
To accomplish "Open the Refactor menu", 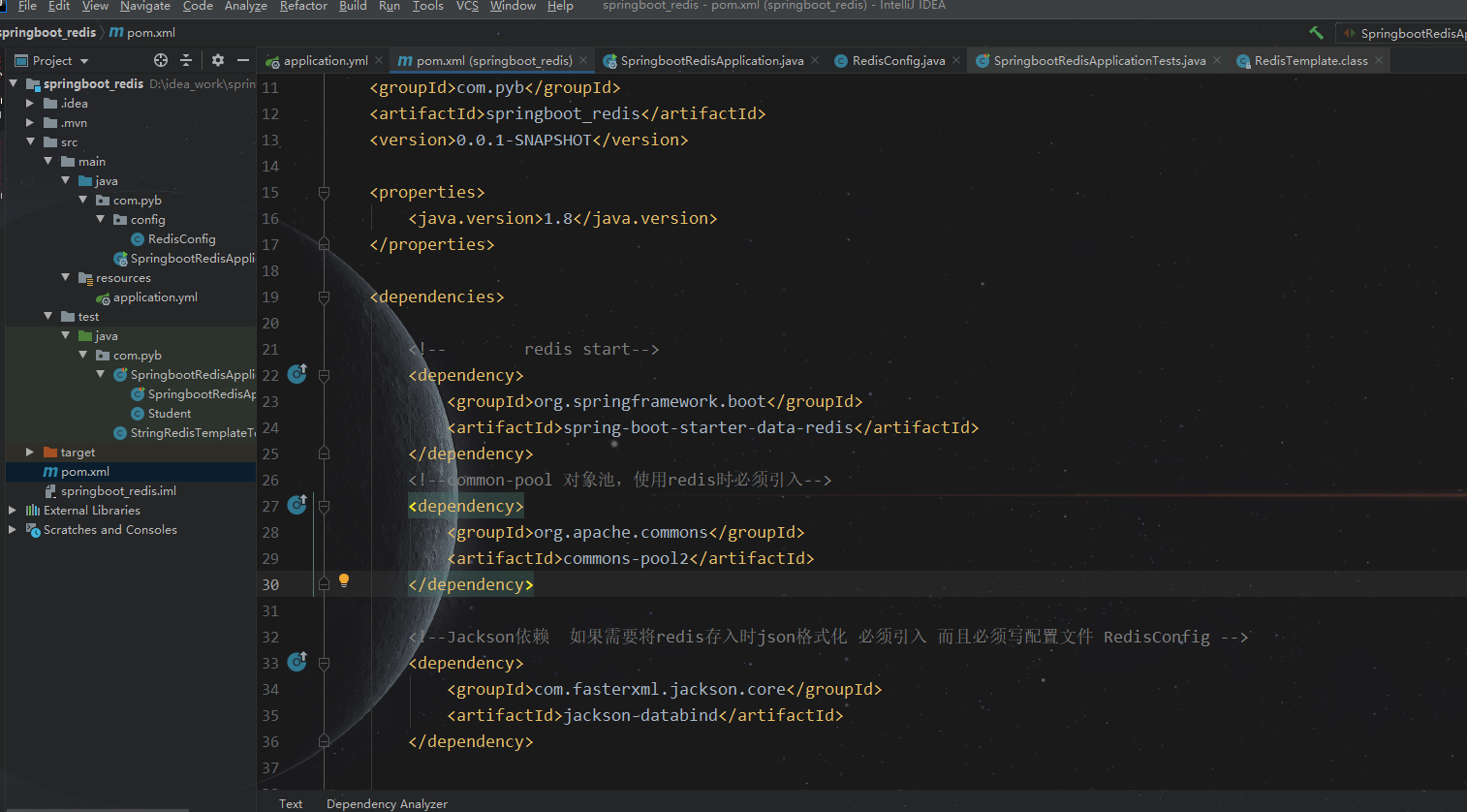I will [x=303, y=6].
